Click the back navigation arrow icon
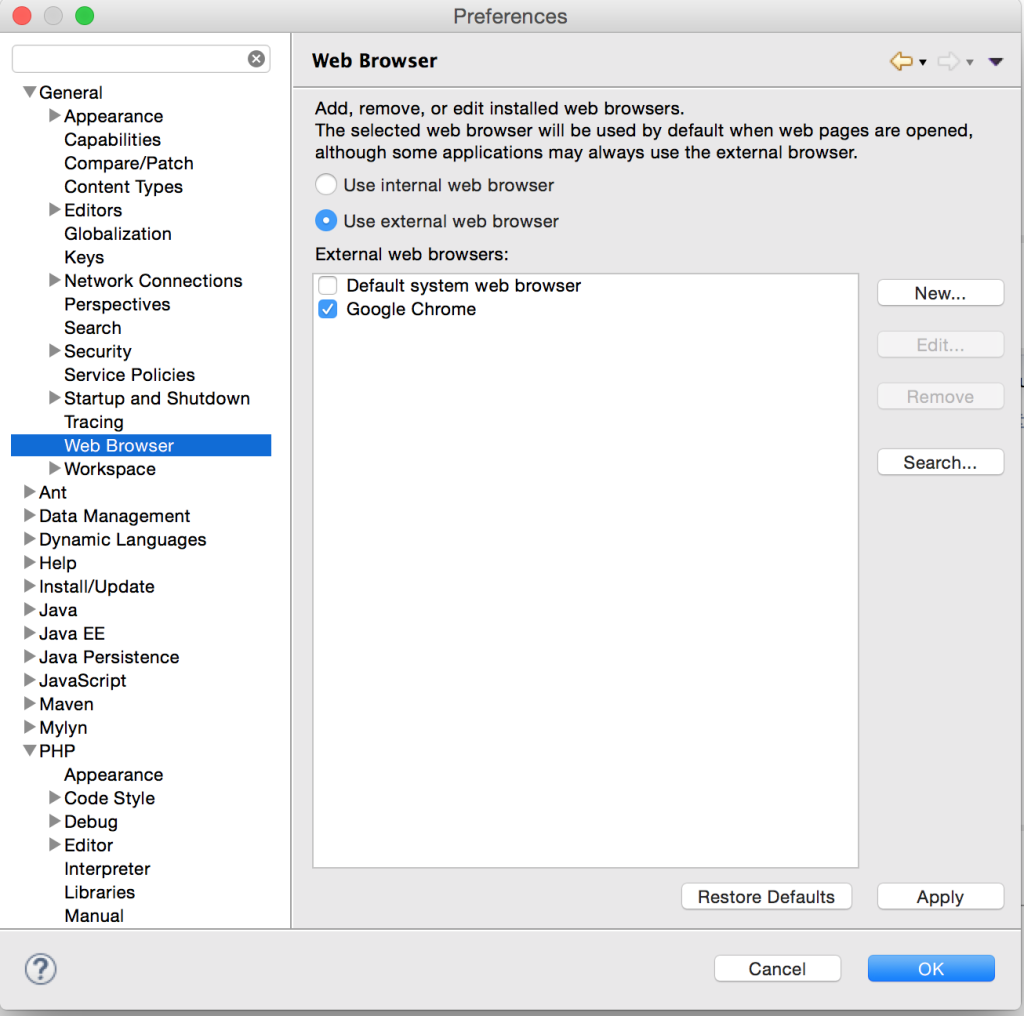The width and height of the screenshot is (1024, 1016). (x=900, y=62)
